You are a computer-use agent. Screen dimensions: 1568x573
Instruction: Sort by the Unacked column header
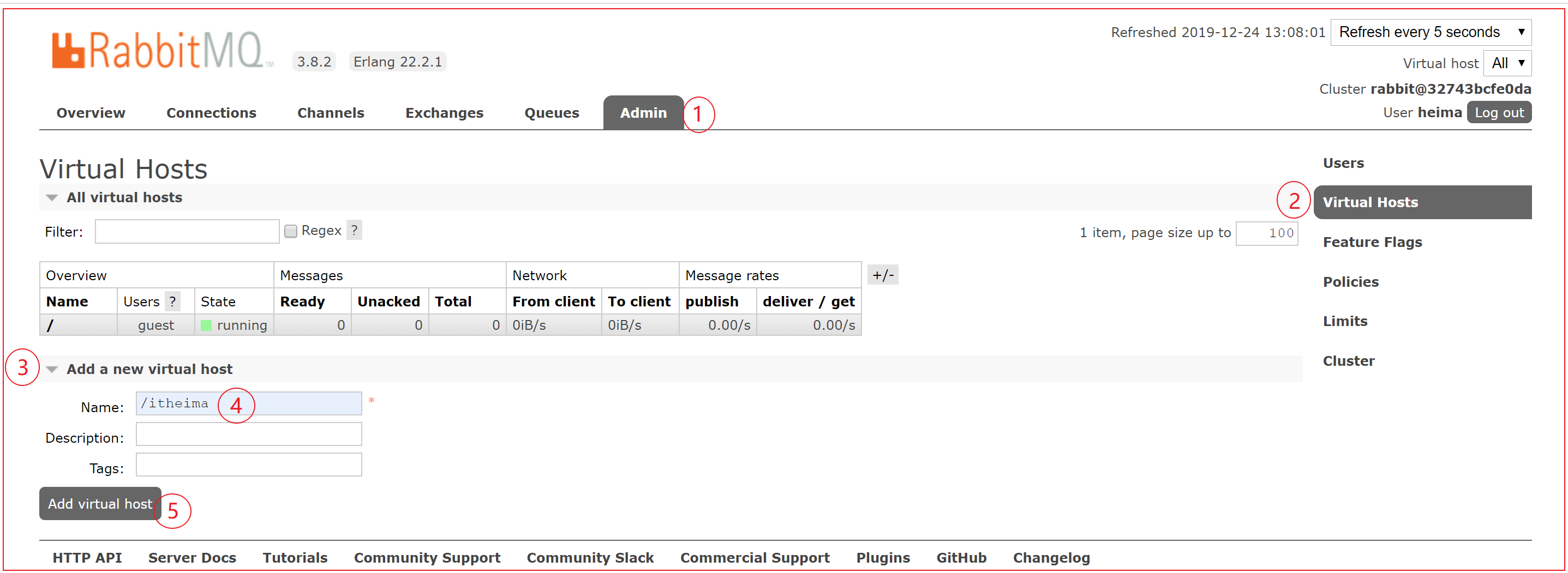coord(388,301)
